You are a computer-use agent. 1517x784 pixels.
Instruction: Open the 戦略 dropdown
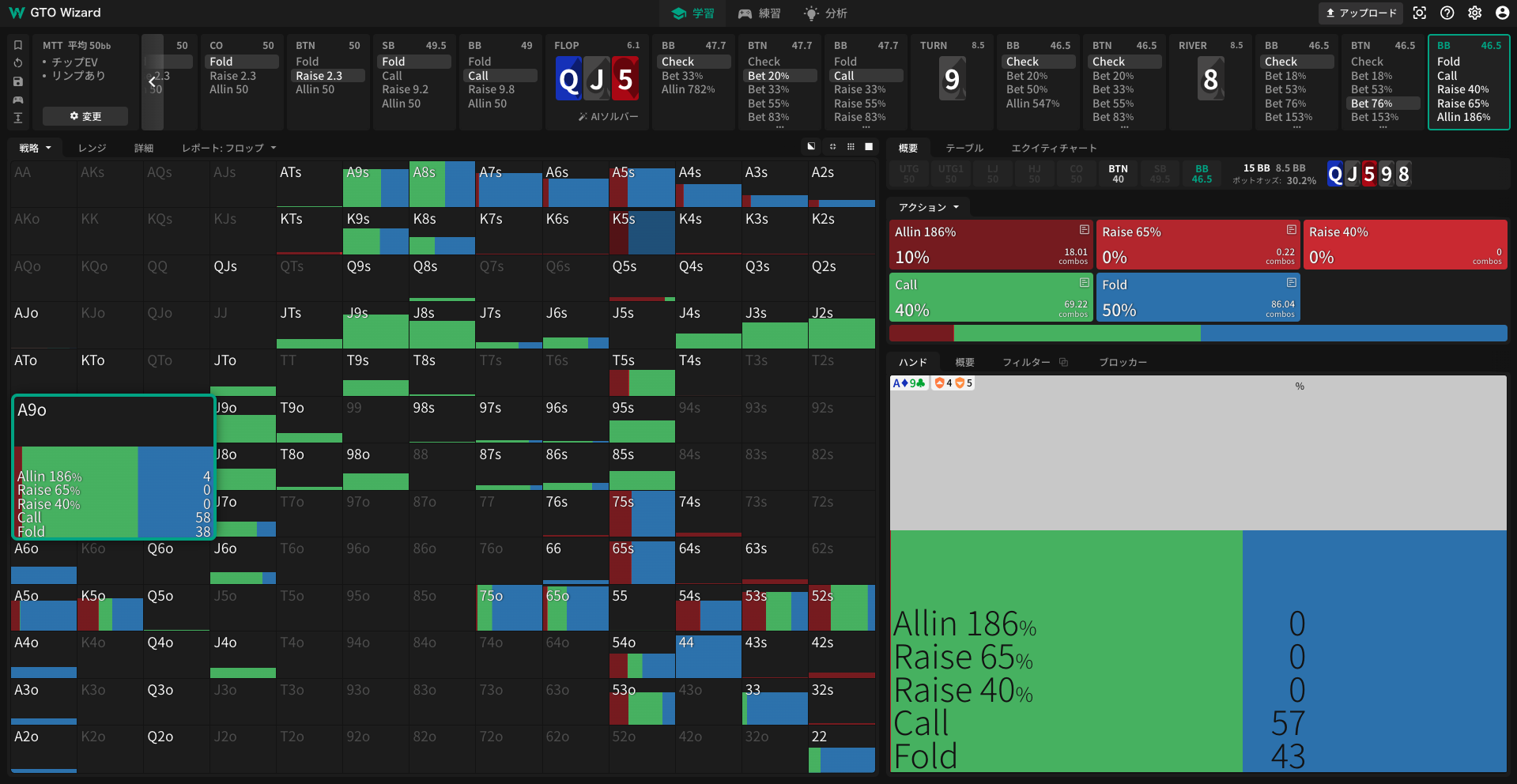[35, 148]
